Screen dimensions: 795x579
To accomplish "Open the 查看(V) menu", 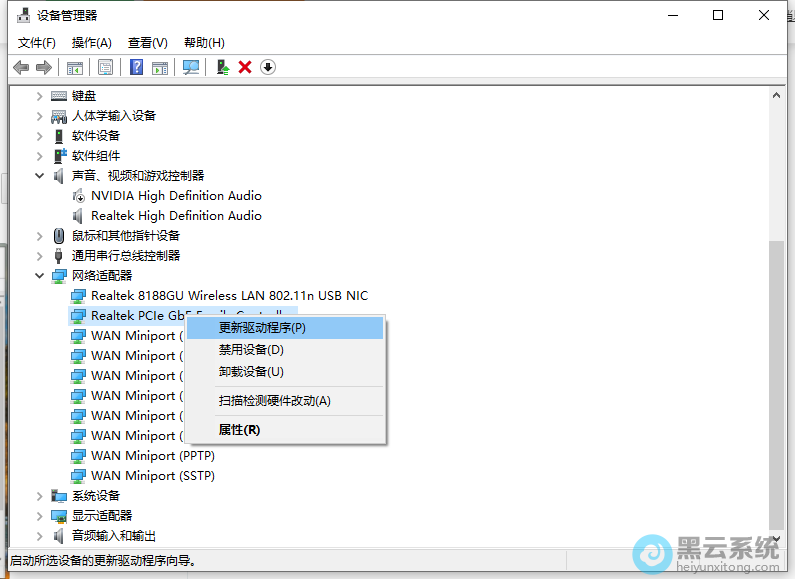I will click(147, 43).
